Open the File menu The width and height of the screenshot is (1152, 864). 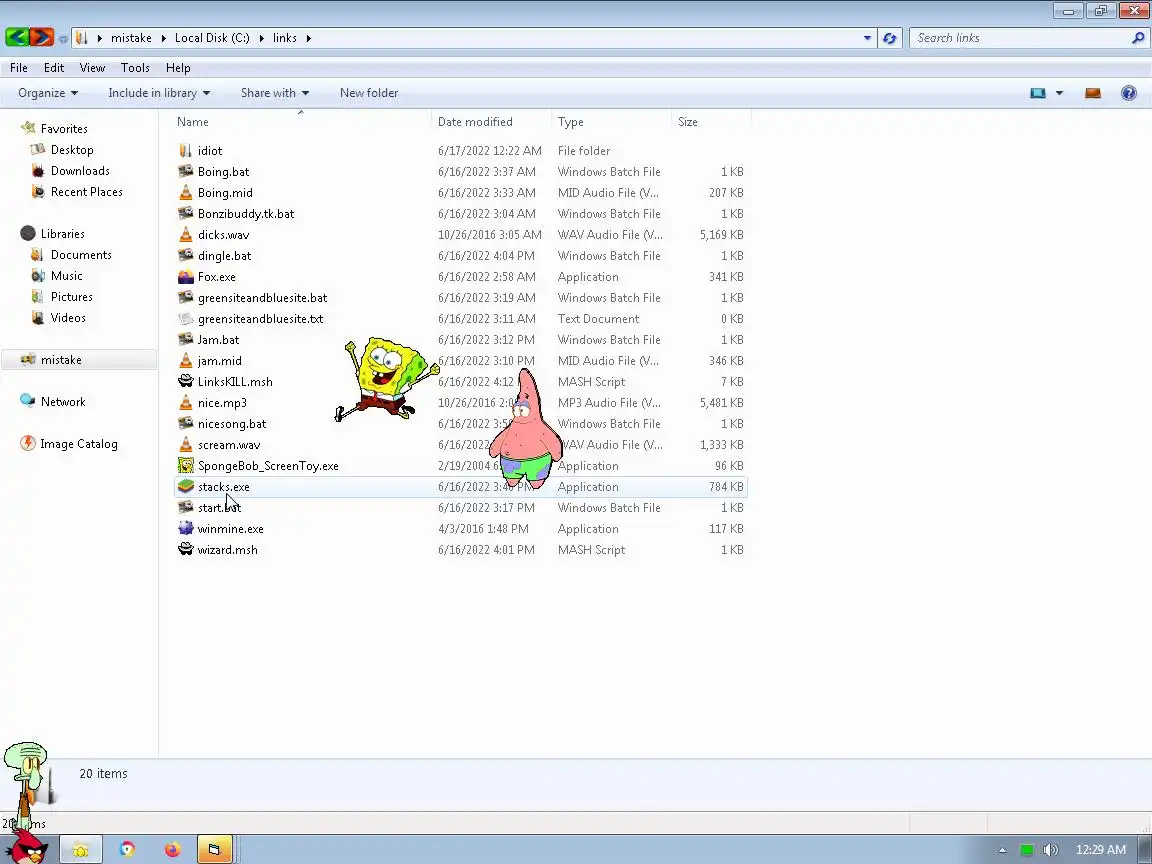coord(19,68)
